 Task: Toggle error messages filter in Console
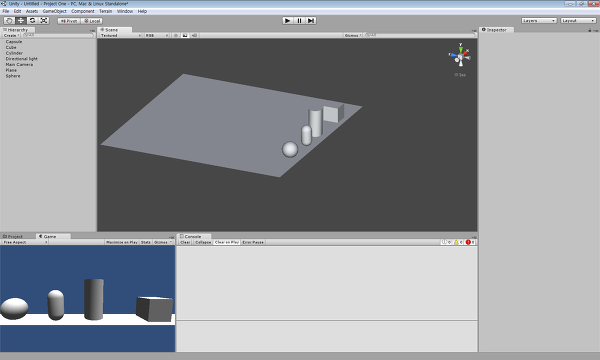tap(470, 242)
